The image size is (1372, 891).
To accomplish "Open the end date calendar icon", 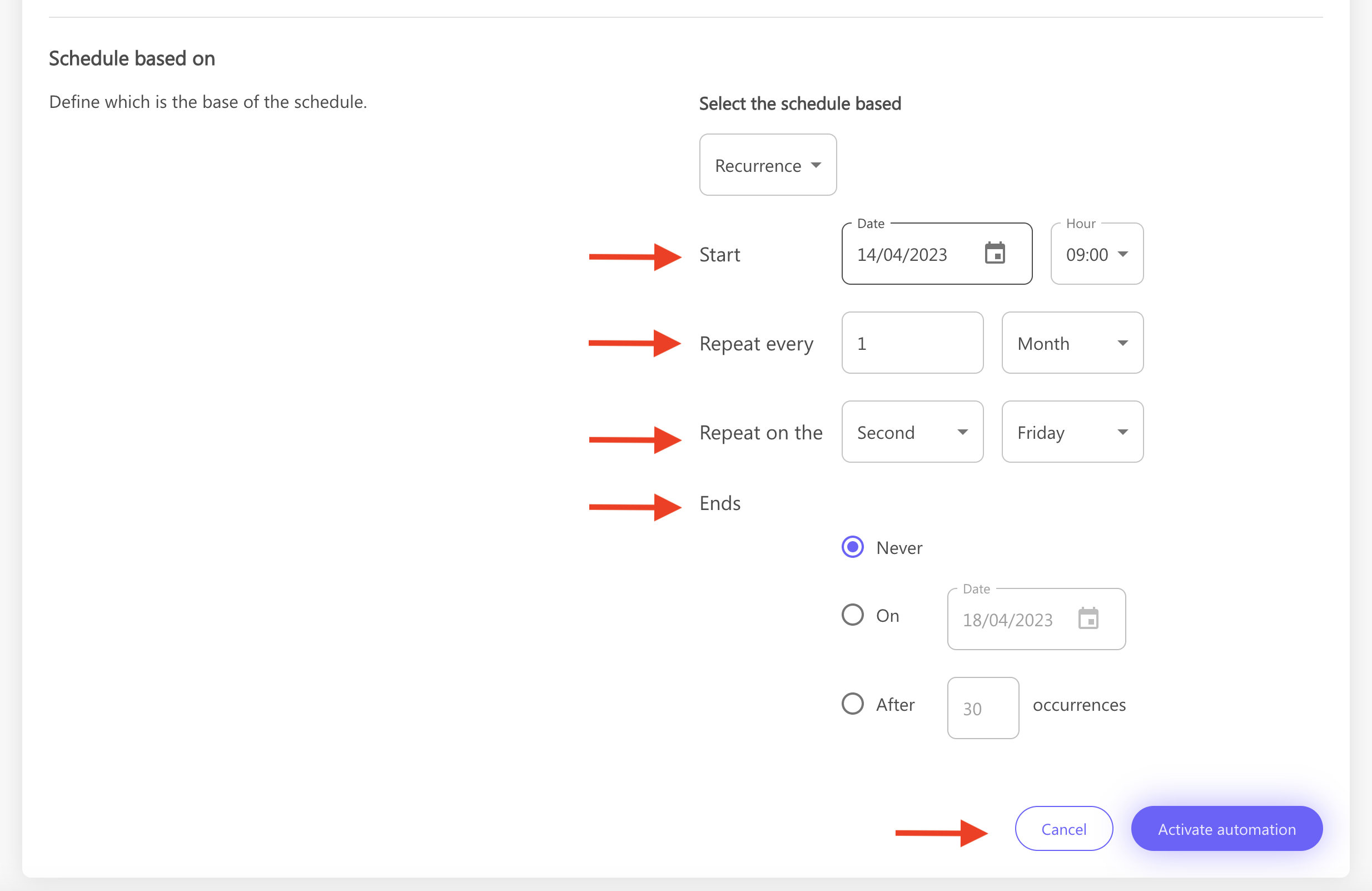I will [x=1088, y=619].
